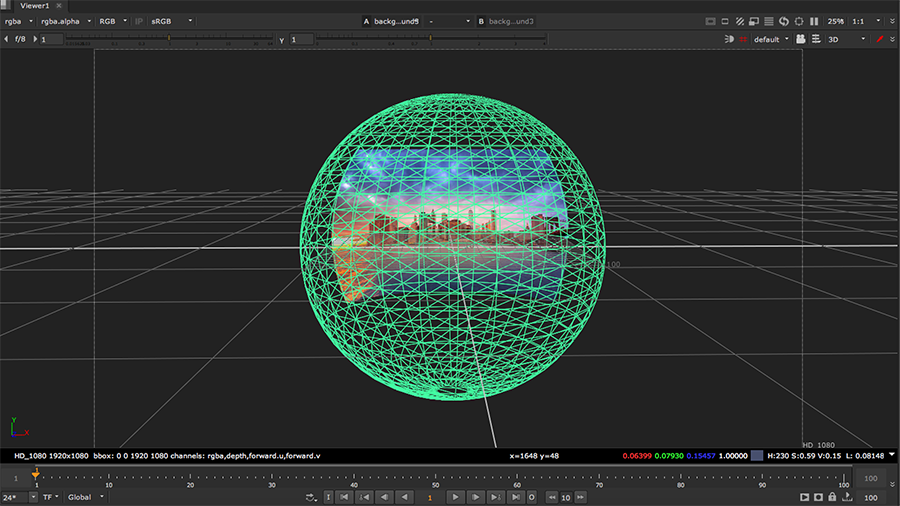Click the clipping warning red grid icon

coord(743,39)
